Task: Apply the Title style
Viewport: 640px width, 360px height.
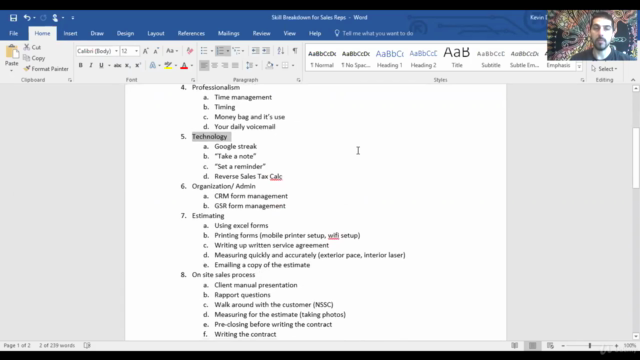Action: pyautogui.click(x=457, y=58)
